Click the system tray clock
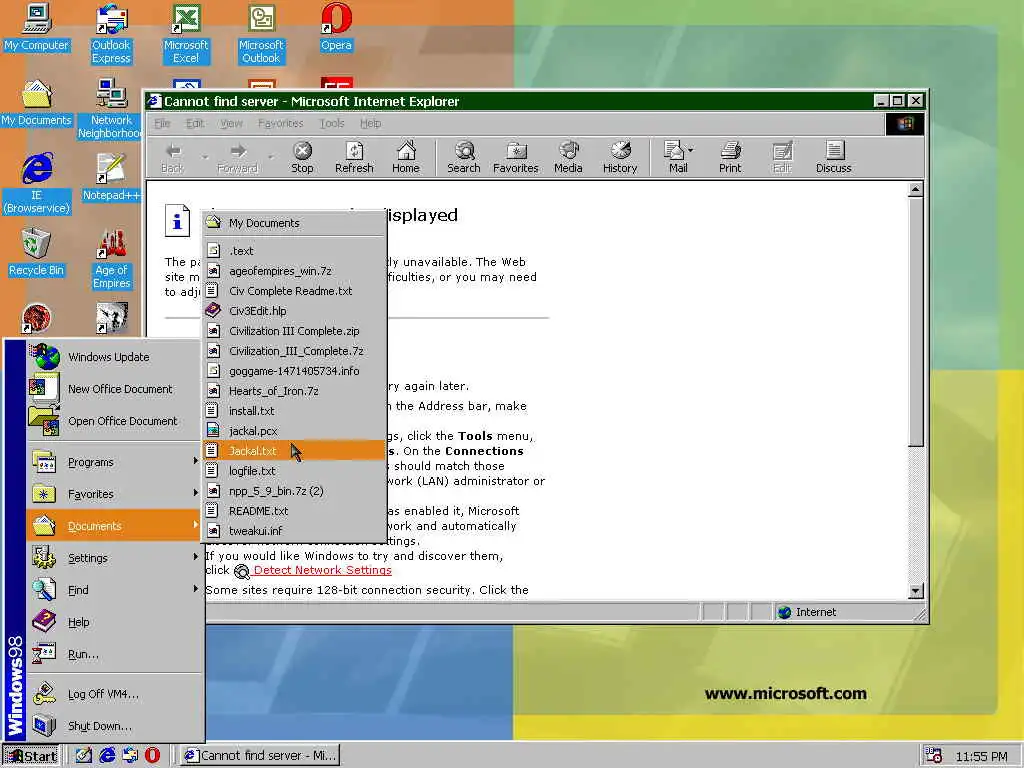 [x=981, y=756]
